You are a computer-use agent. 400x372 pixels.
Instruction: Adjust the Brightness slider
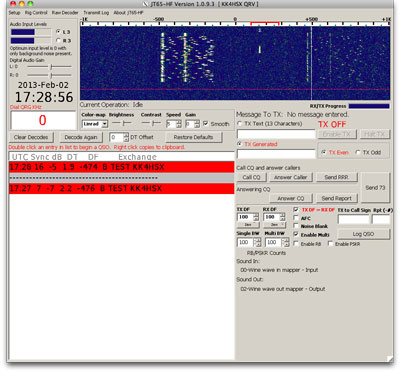(x=122, y=123)
